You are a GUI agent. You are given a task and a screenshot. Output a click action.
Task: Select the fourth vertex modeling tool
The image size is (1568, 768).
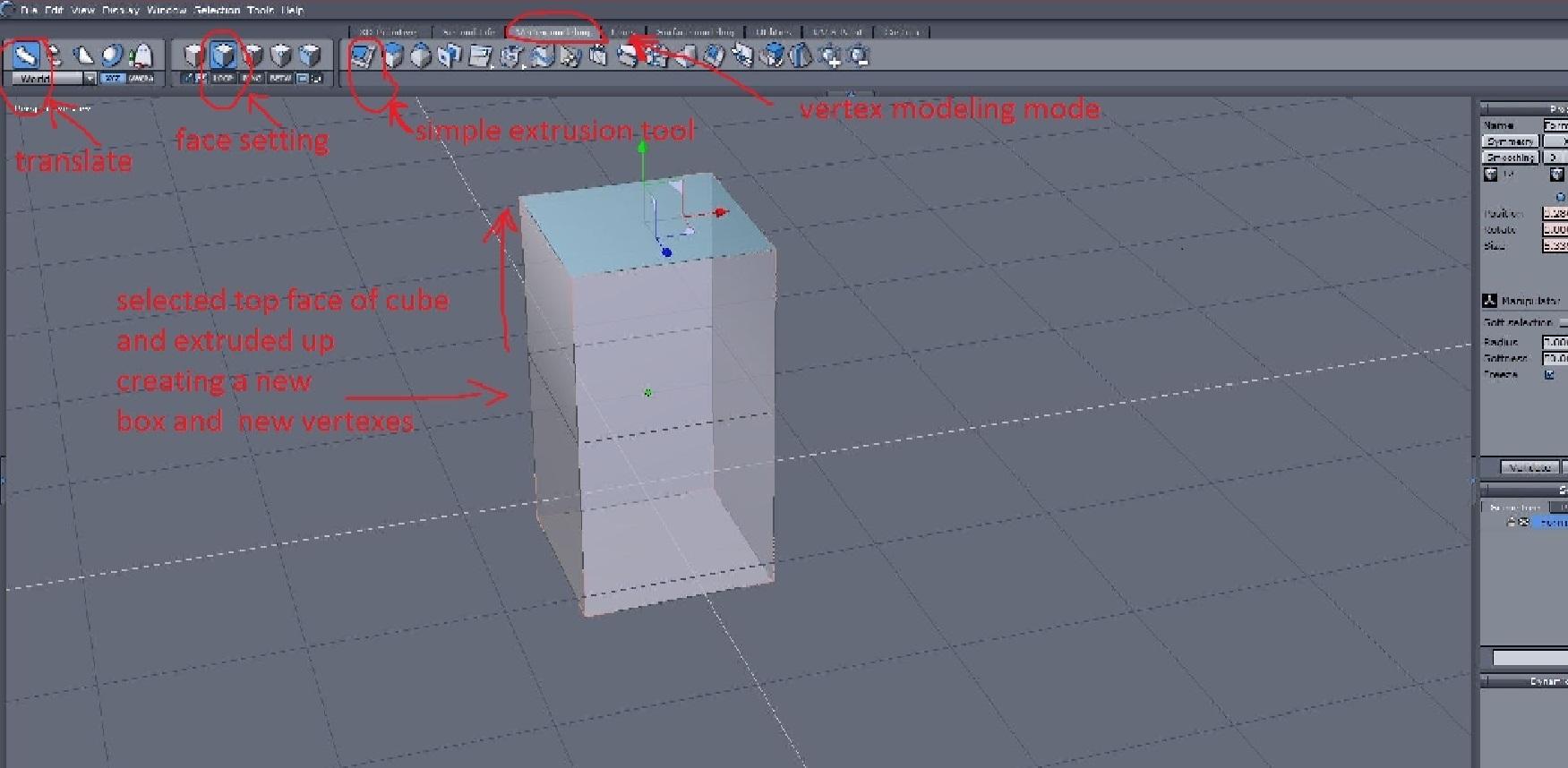(450, 56)
